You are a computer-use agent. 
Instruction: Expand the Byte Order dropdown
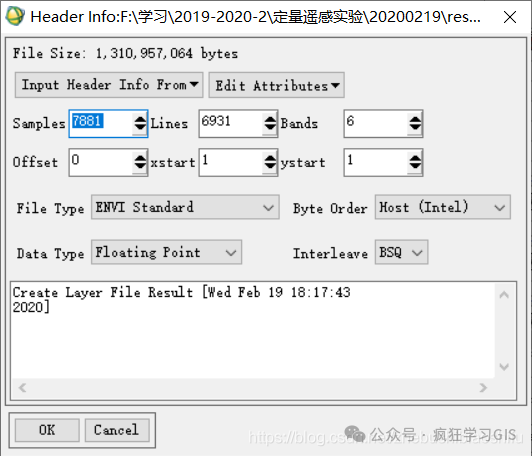(442, 207)
